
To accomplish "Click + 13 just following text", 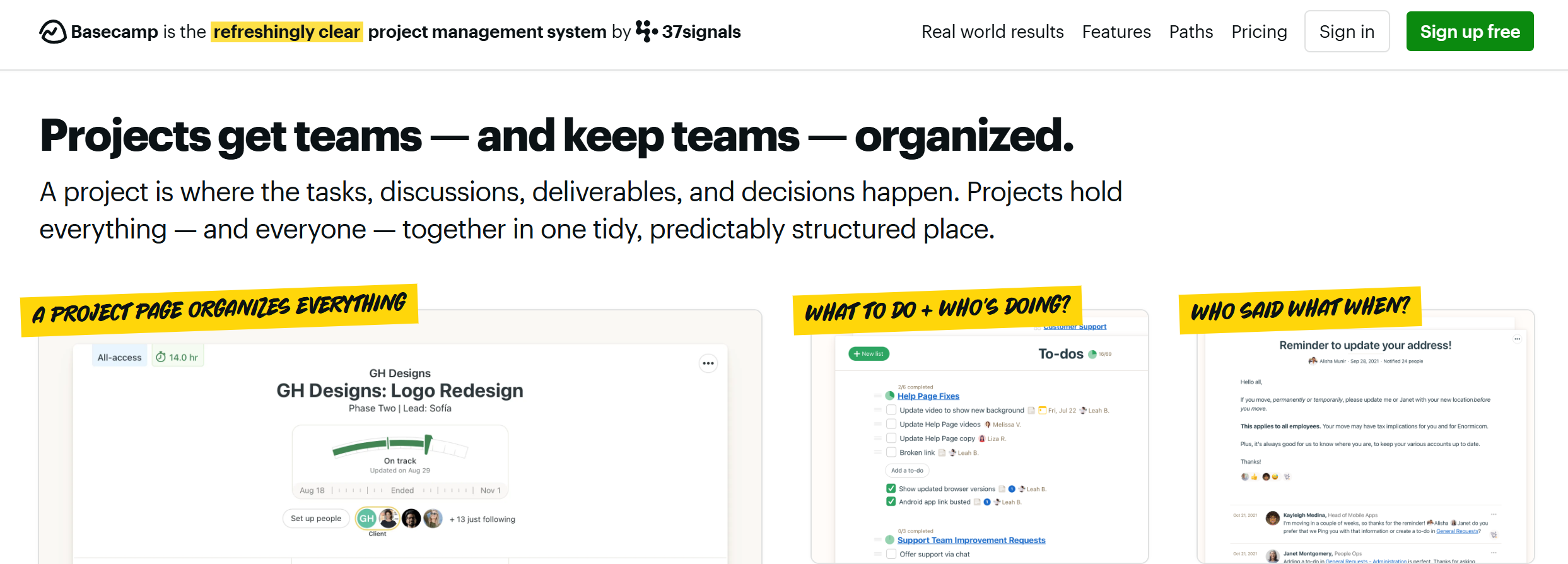I will [x=482, y=519].
